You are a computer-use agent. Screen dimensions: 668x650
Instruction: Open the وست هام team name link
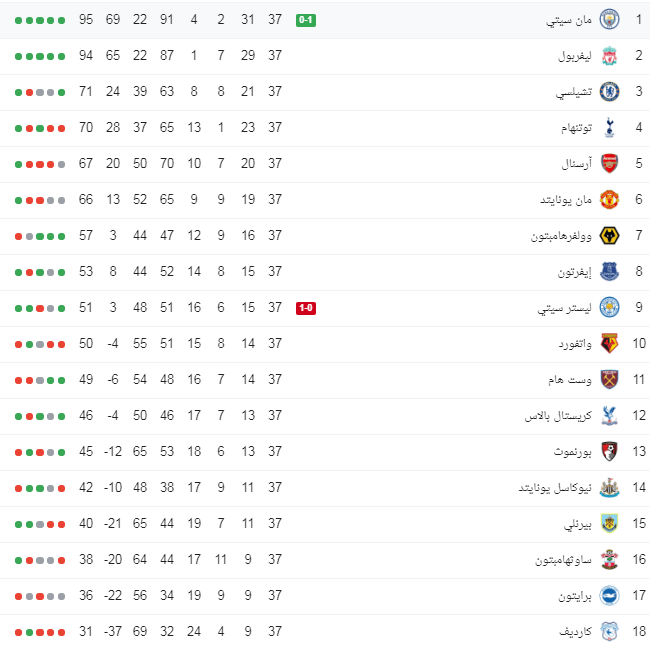click(570, 380)
